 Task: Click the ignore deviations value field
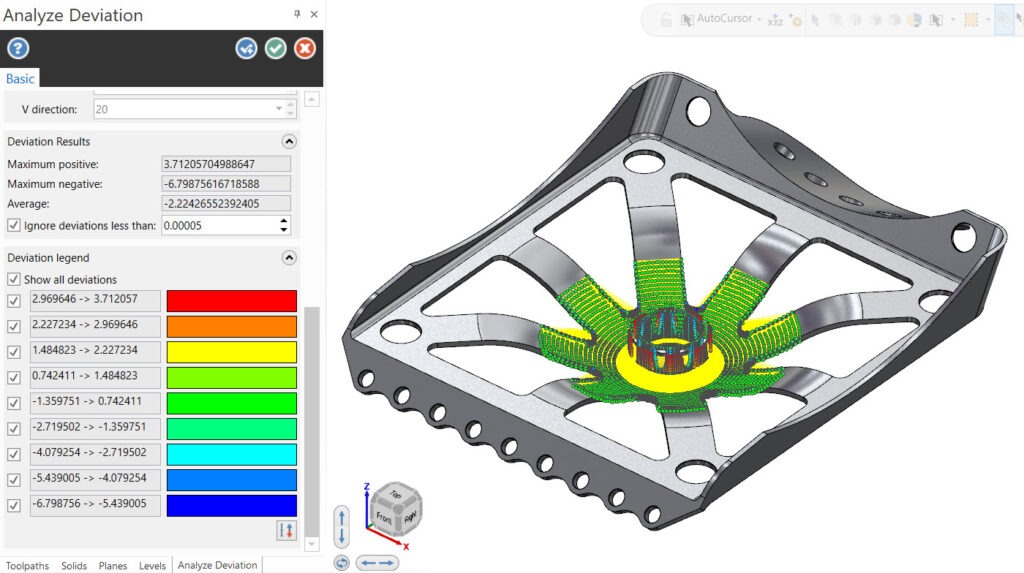[x=218, y=226]
